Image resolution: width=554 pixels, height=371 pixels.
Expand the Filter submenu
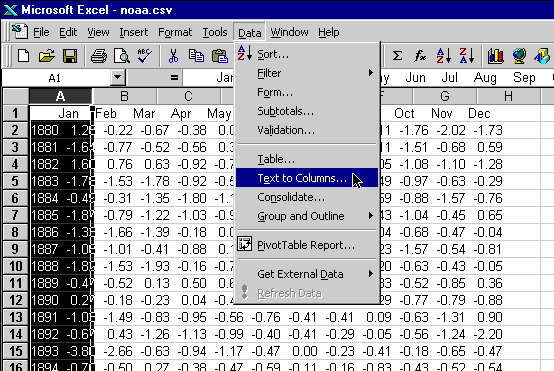click(307, 73)
